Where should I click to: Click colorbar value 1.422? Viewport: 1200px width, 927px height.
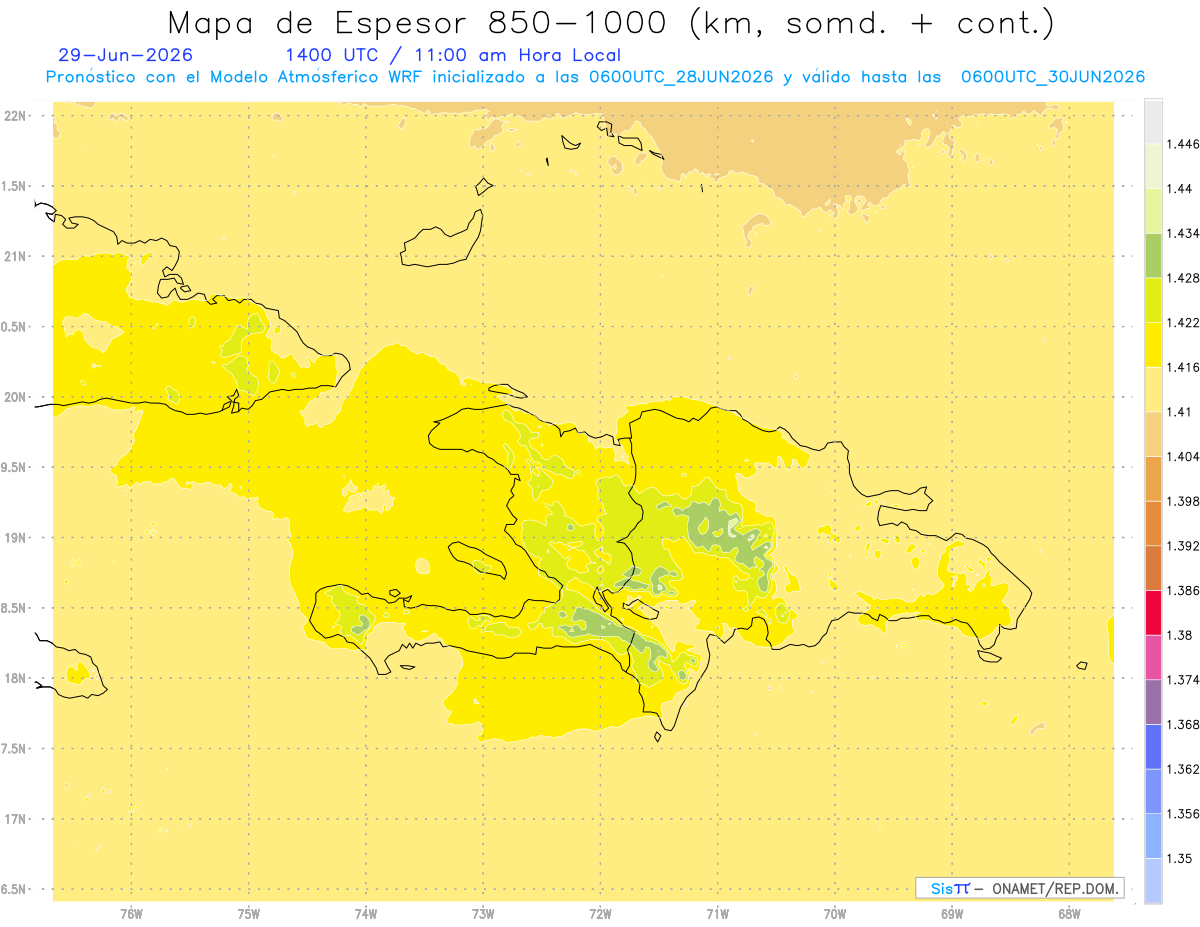pos(1184,323)
